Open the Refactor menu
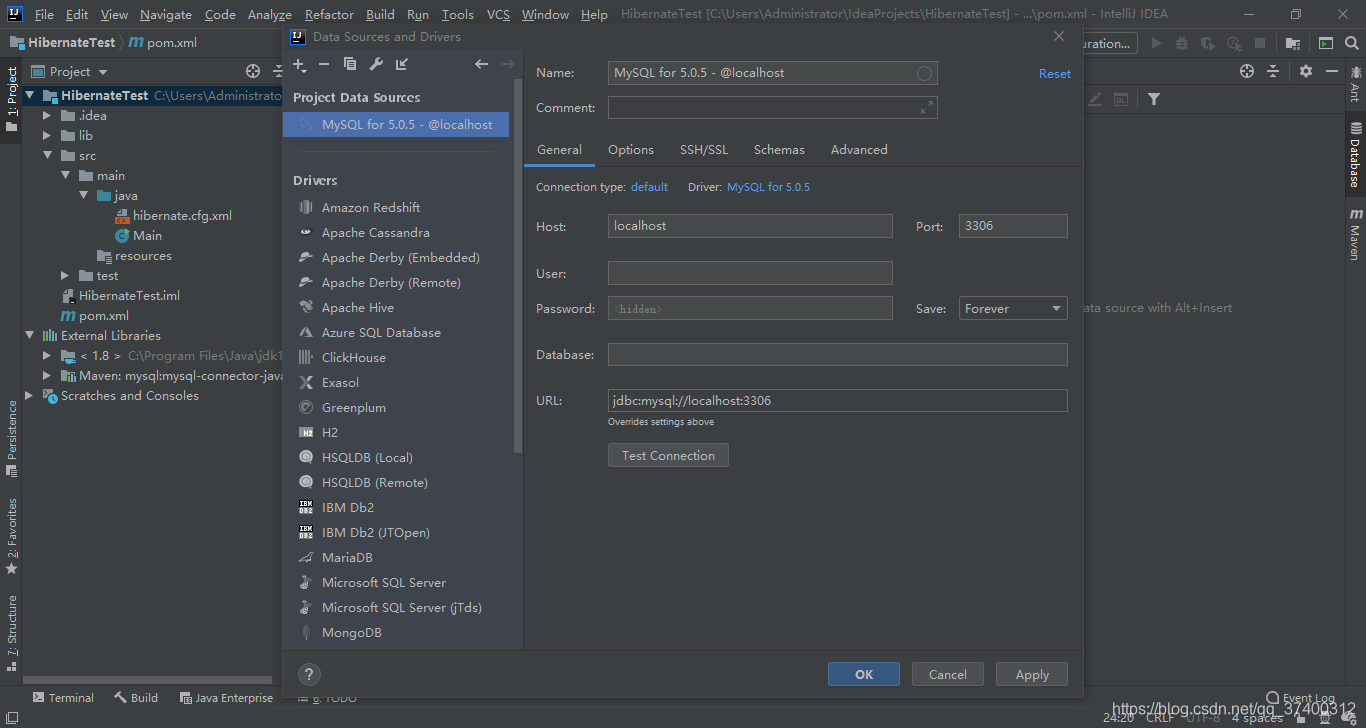This screenshot has height=728, width=1366. (x=329, y=14)
